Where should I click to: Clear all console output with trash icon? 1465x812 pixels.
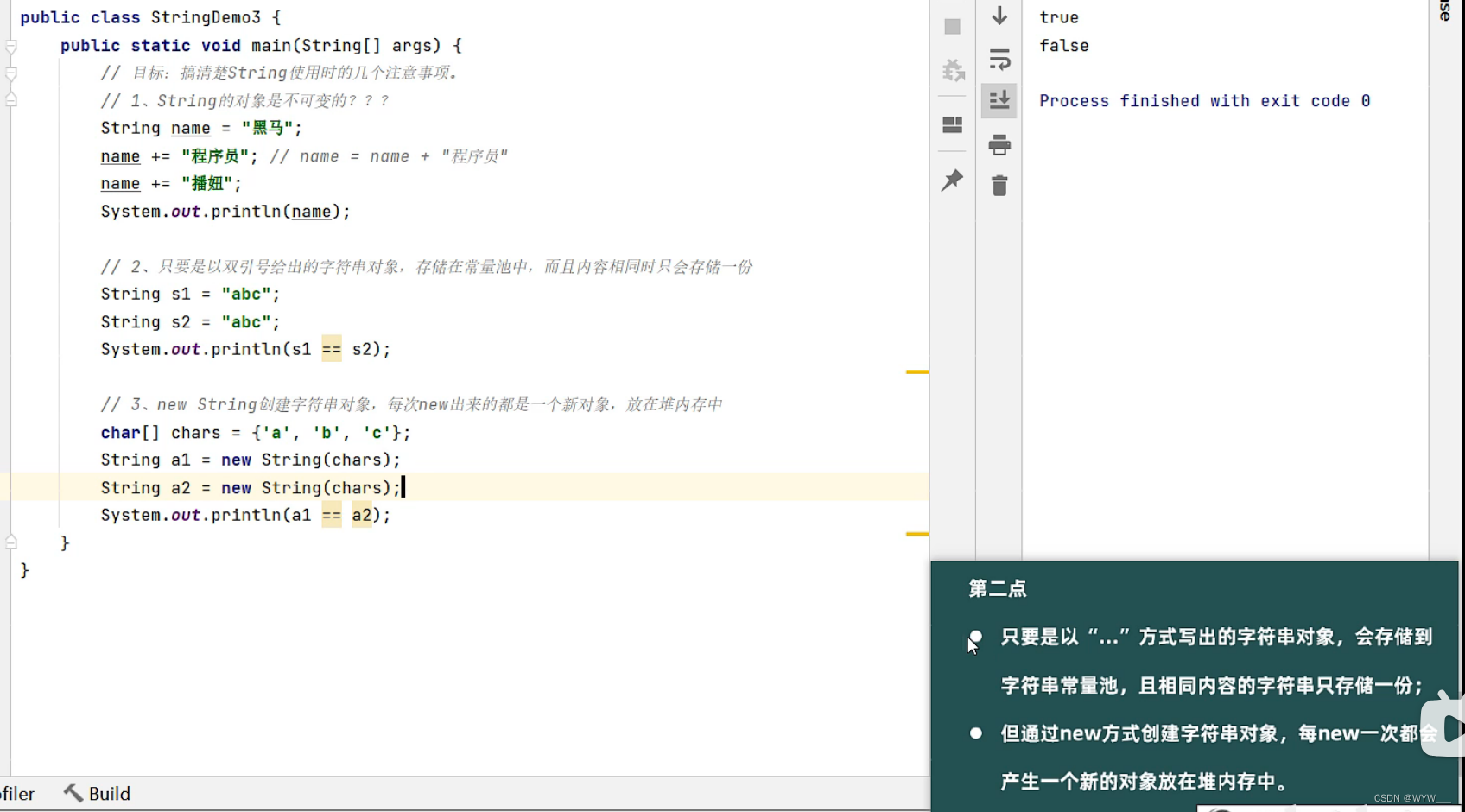coord(999,185)
